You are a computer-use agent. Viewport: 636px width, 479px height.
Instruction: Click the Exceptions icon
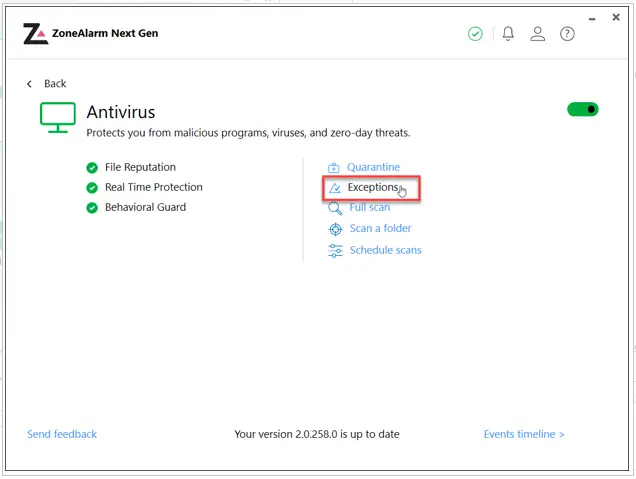[x=335, y=188]
